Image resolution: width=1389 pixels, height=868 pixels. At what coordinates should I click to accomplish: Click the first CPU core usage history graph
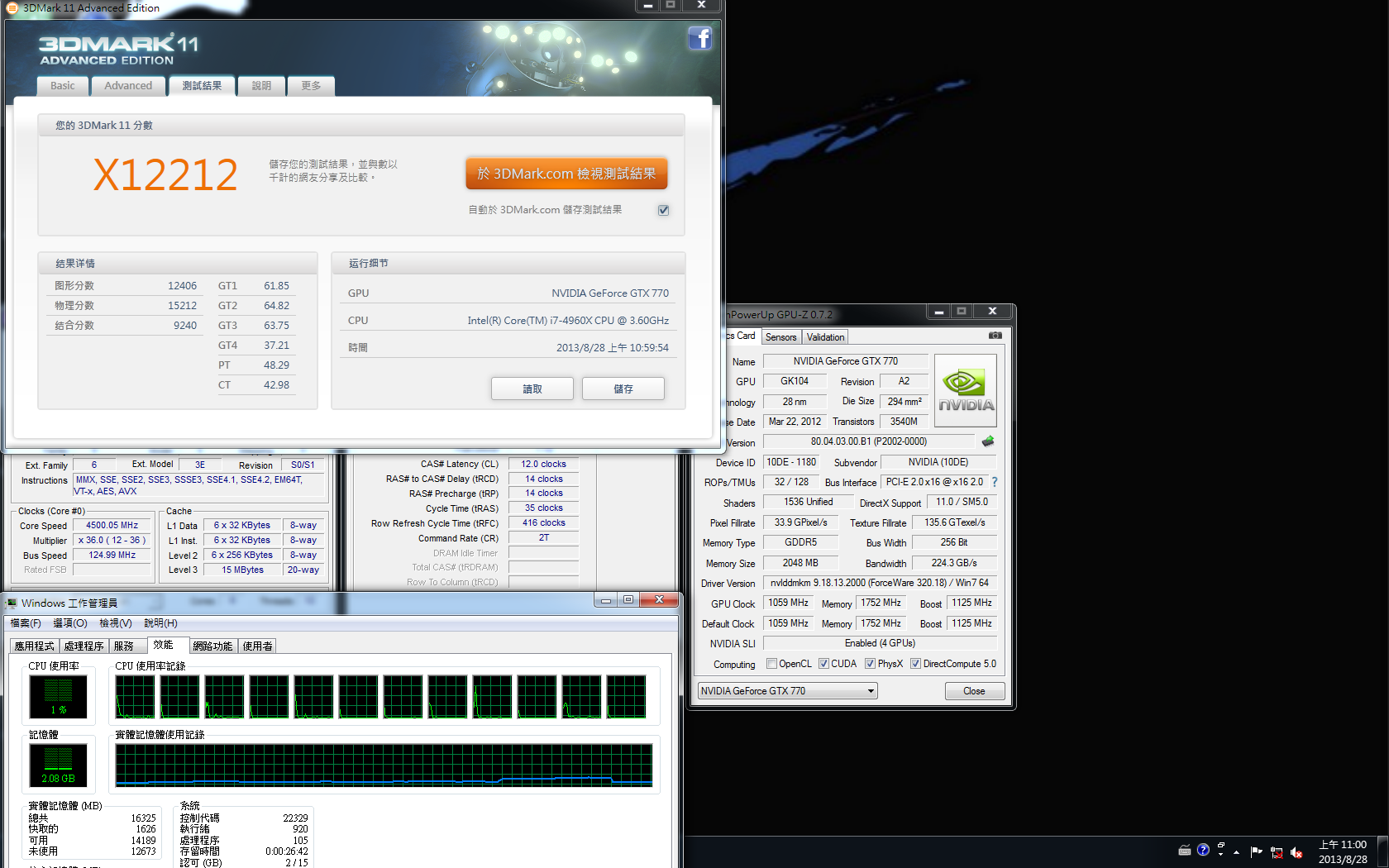click(x=135, y=697)
